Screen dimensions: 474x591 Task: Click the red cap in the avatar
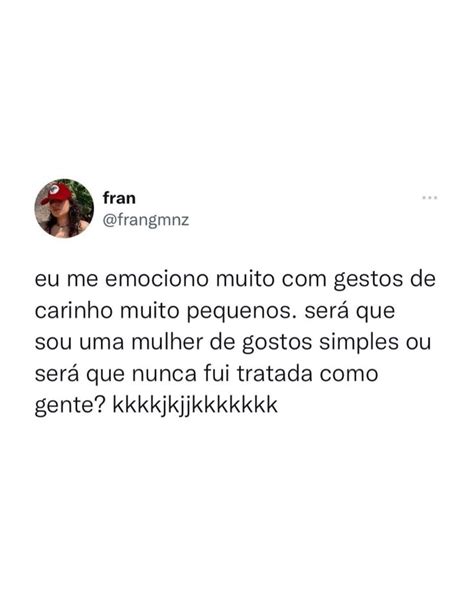click(x=57, y=193)
